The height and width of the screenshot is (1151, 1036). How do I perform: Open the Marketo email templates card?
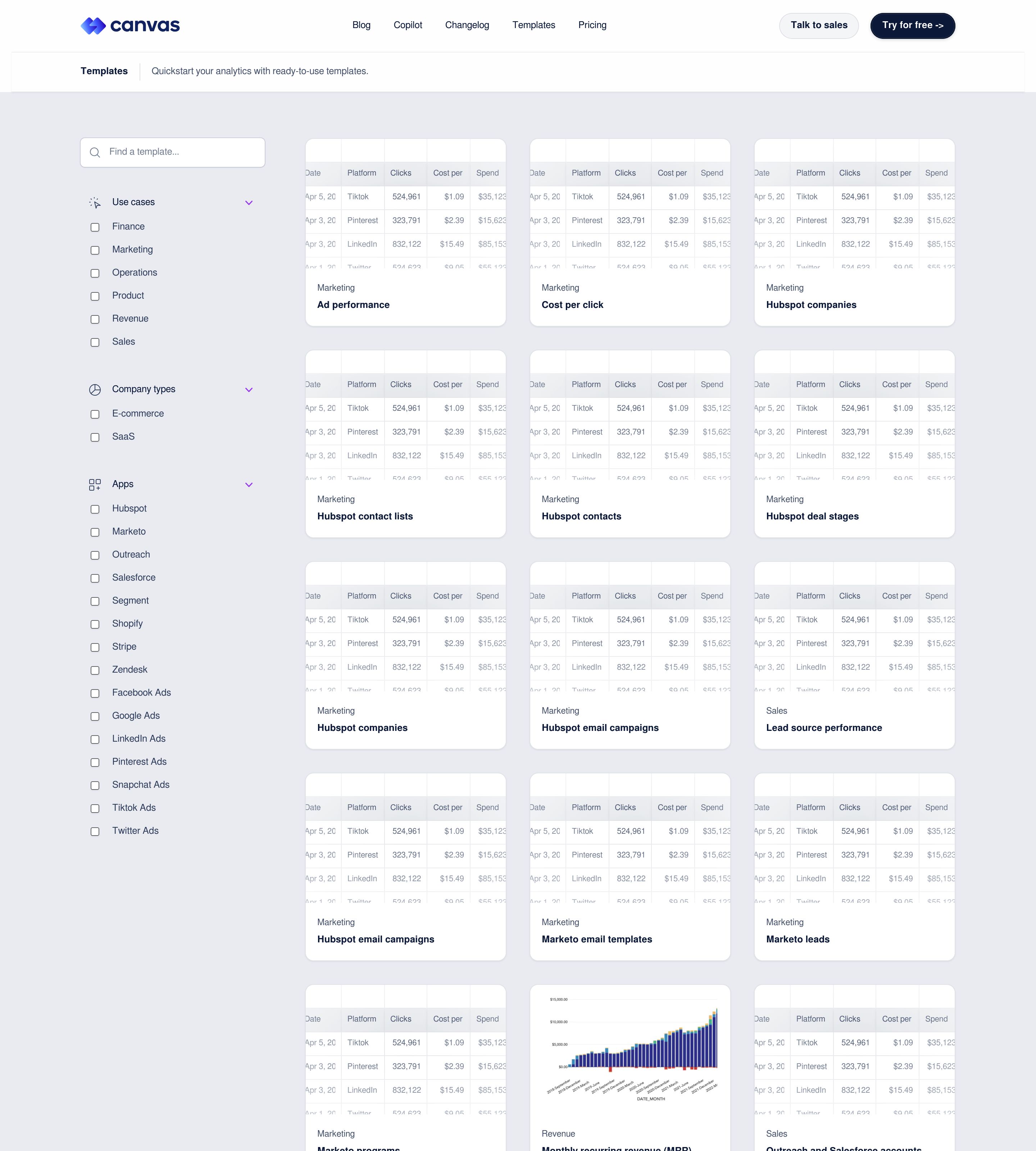point(630,867)
